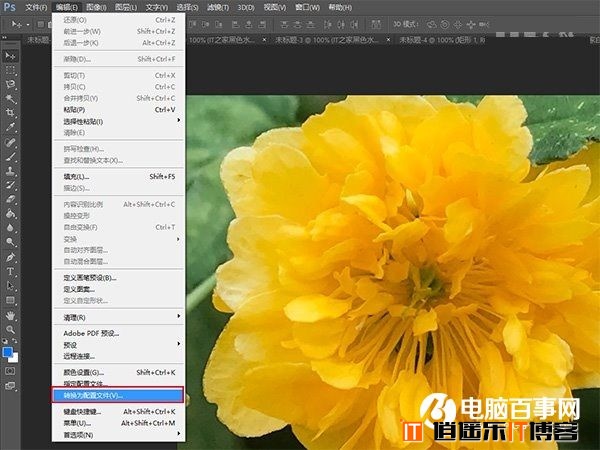
Task: Open the 图层(L) menu
Action: (126, 7)
